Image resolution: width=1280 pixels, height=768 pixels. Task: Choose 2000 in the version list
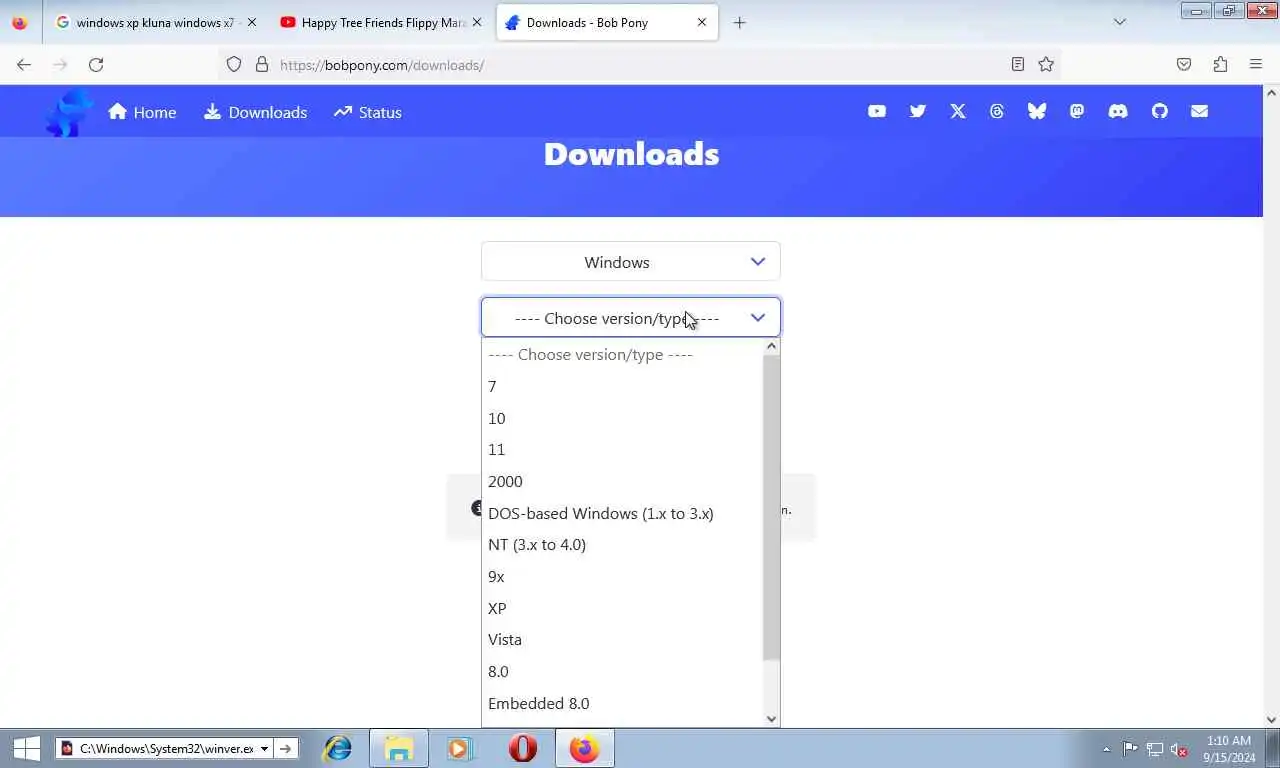(x=622, y=481)
